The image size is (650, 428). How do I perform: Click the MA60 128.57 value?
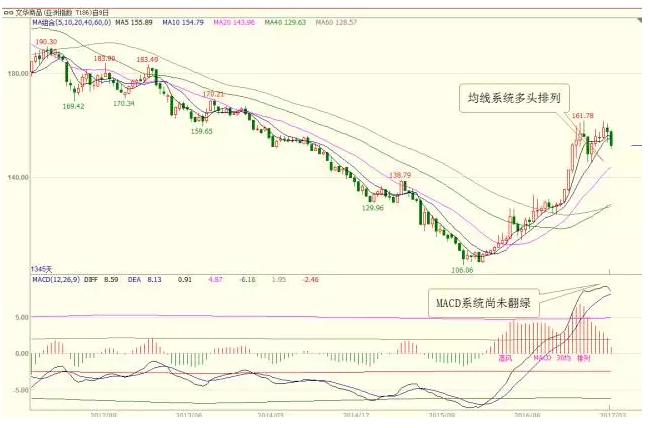(336, 22)
